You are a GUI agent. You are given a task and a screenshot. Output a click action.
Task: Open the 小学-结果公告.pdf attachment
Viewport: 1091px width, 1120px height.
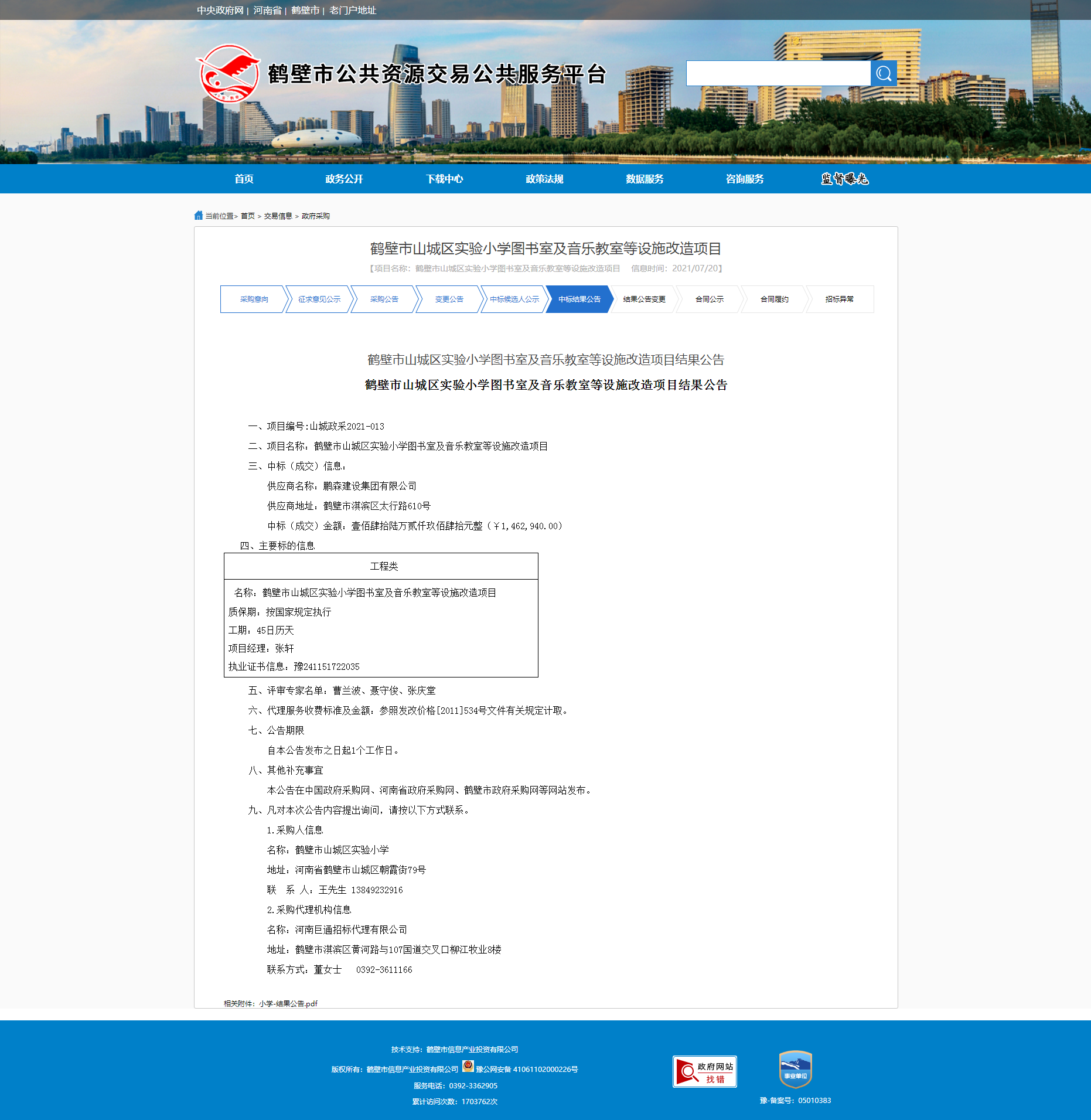(x=288, y=1003)
